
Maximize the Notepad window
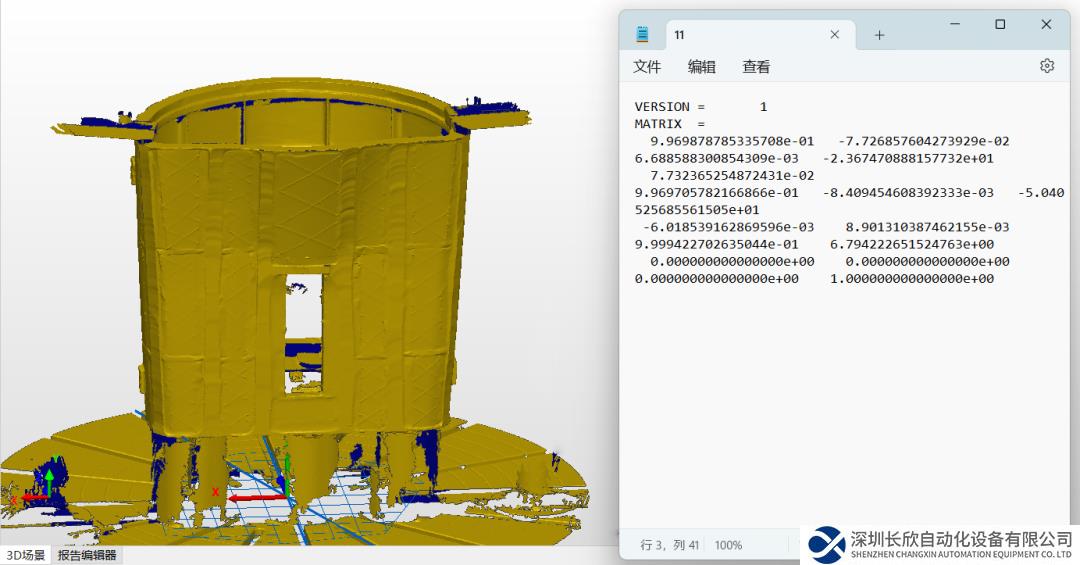[999, 25]
